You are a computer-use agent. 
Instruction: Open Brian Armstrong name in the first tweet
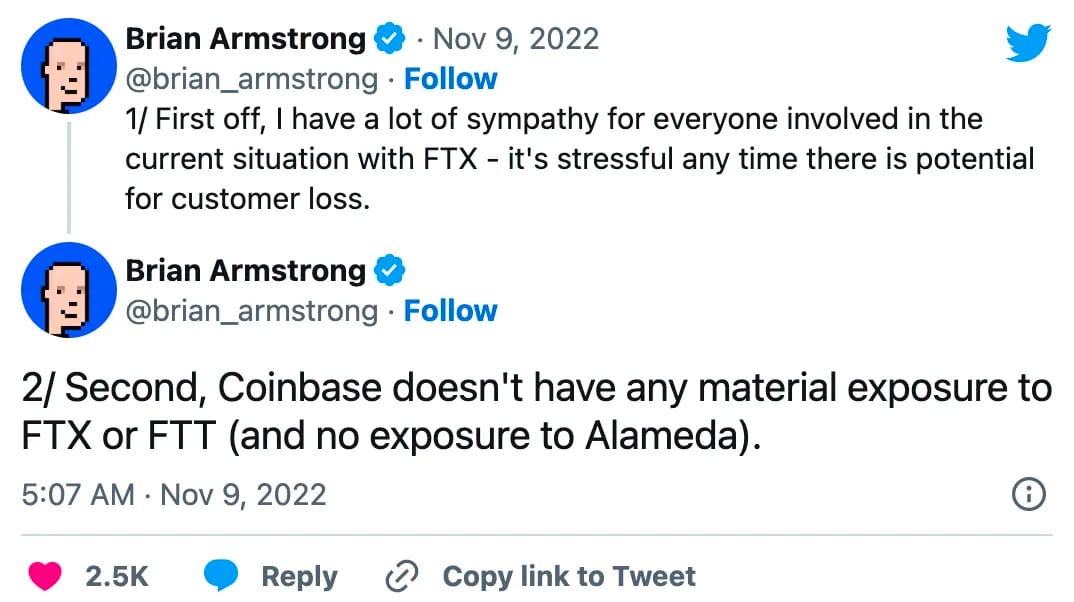coord(245,40)
